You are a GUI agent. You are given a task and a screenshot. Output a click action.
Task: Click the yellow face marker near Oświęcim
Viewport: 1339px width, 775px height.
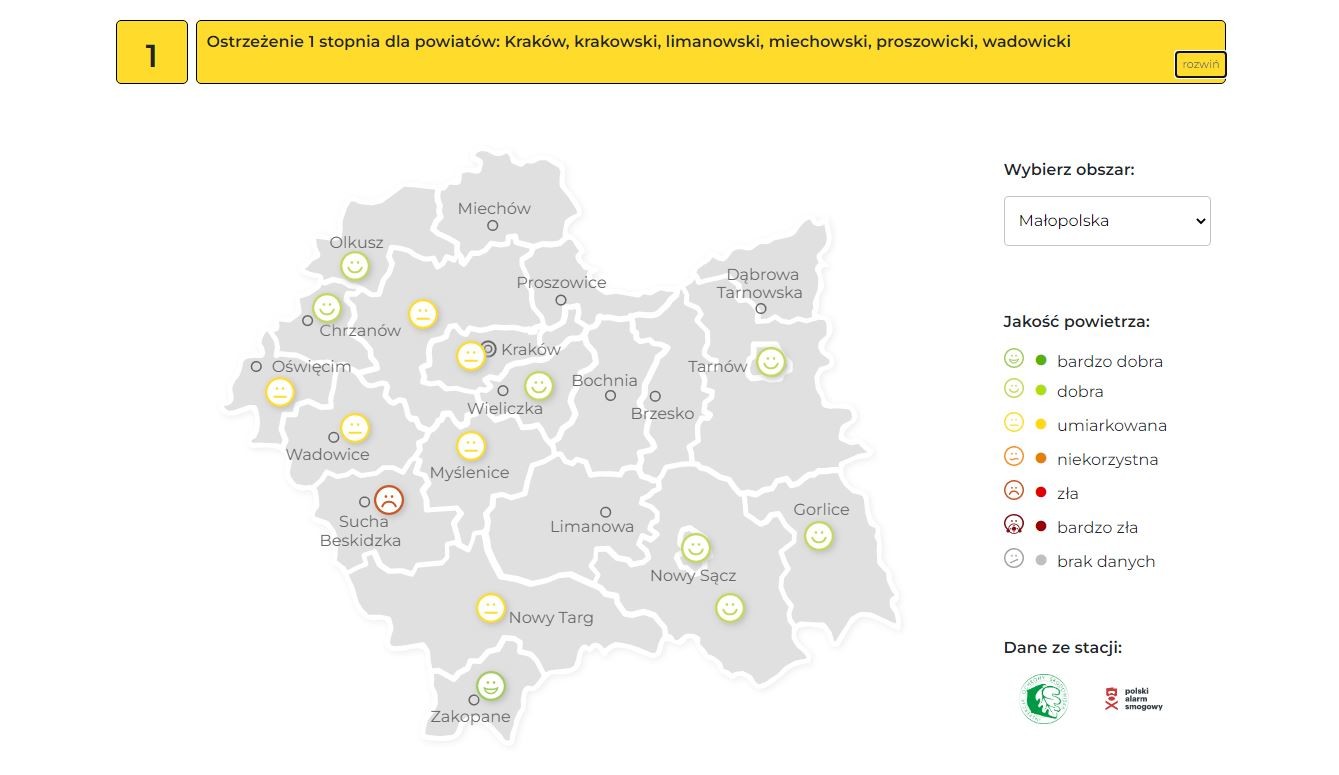coord(280,392)
